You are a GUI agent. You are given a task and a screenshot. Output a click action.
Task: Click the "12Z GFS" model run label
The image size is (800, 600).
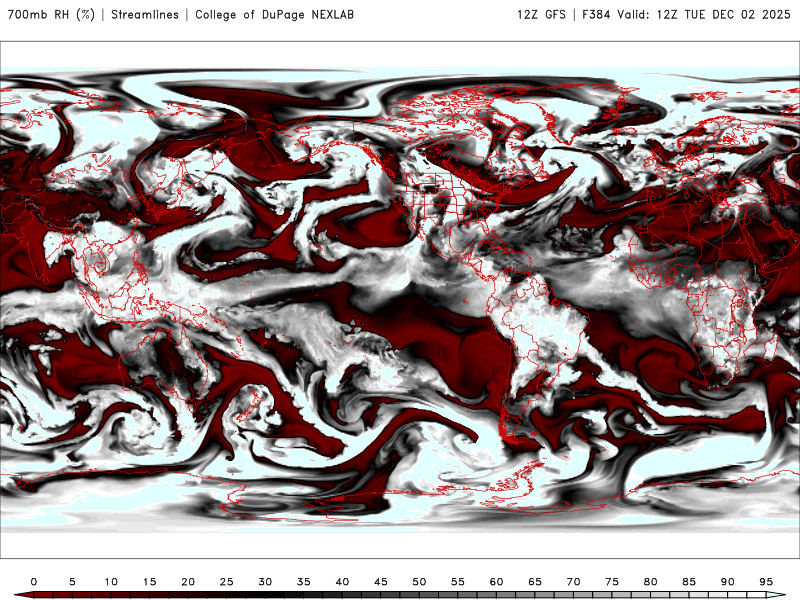click(541, 14)
